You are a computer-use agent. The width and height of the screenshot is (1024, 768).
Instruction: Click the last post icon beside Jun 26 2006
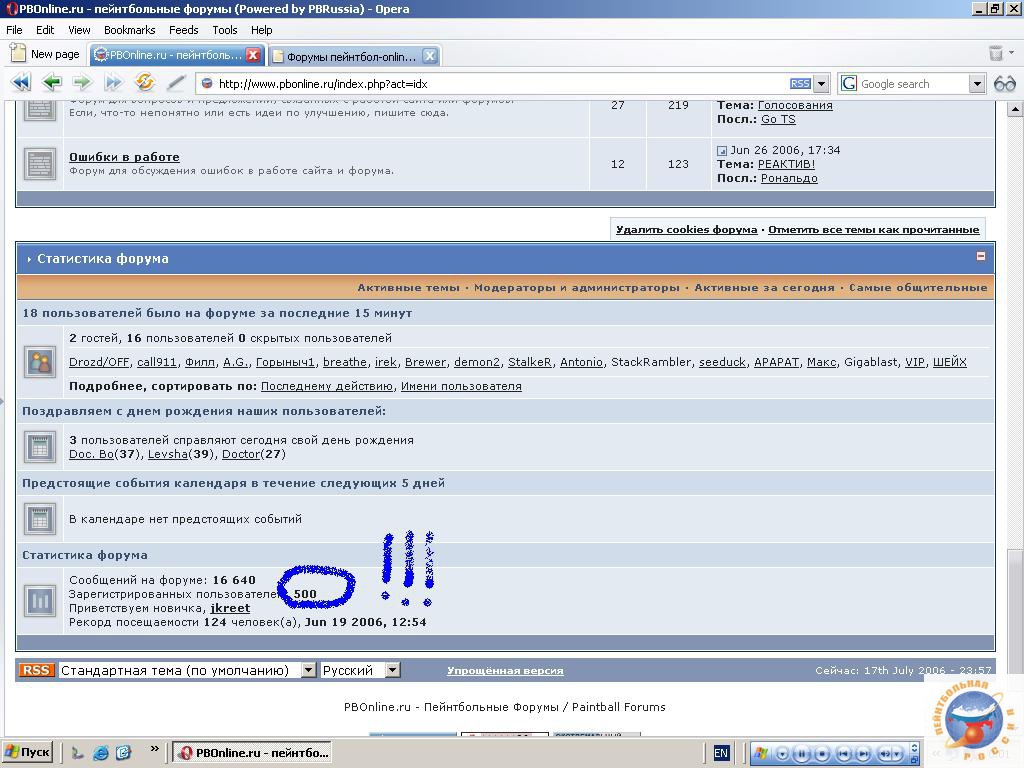point(722,151)
